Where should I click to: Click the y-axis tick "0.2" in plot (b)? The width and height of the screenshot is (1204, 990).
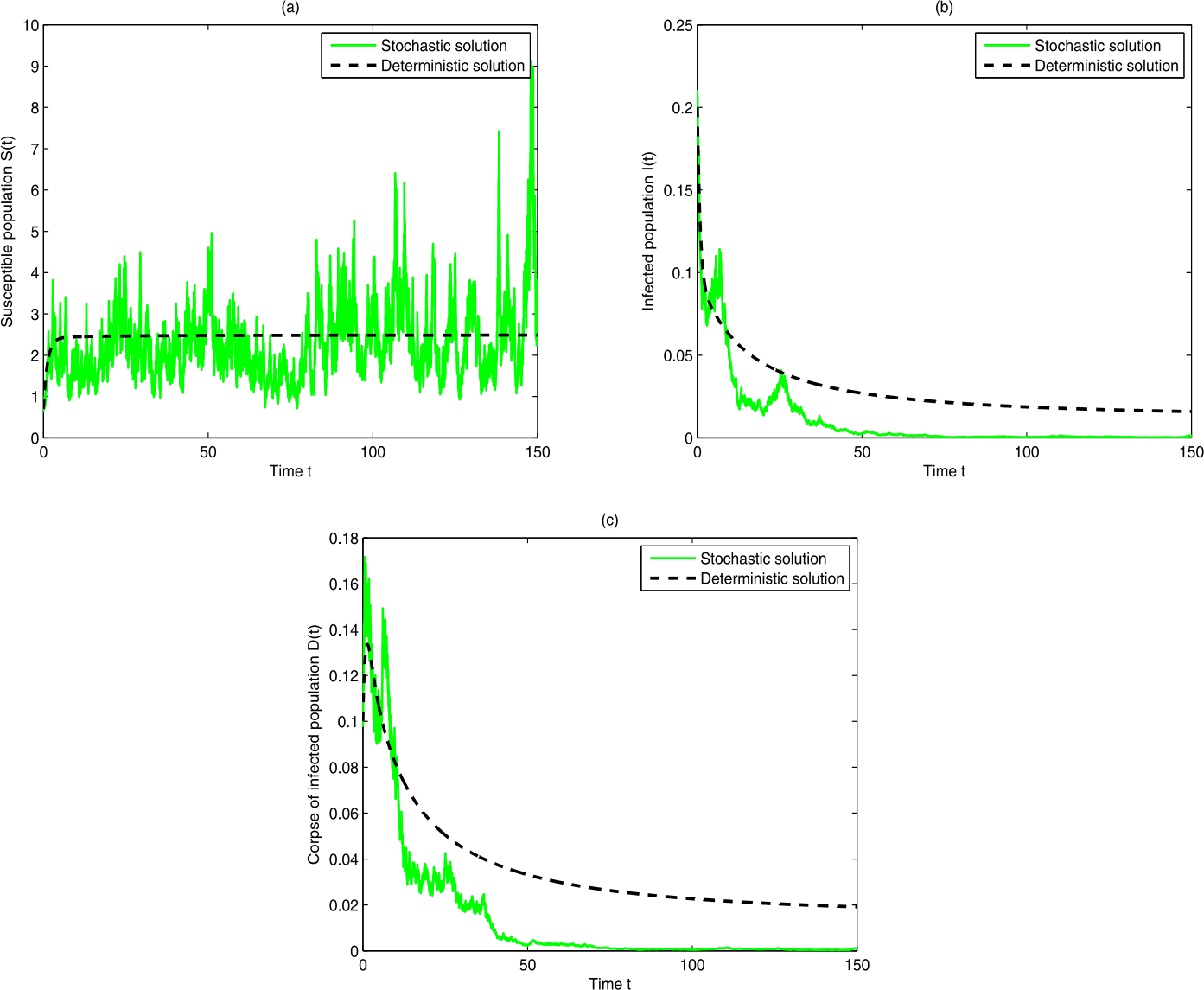point(682,108)
